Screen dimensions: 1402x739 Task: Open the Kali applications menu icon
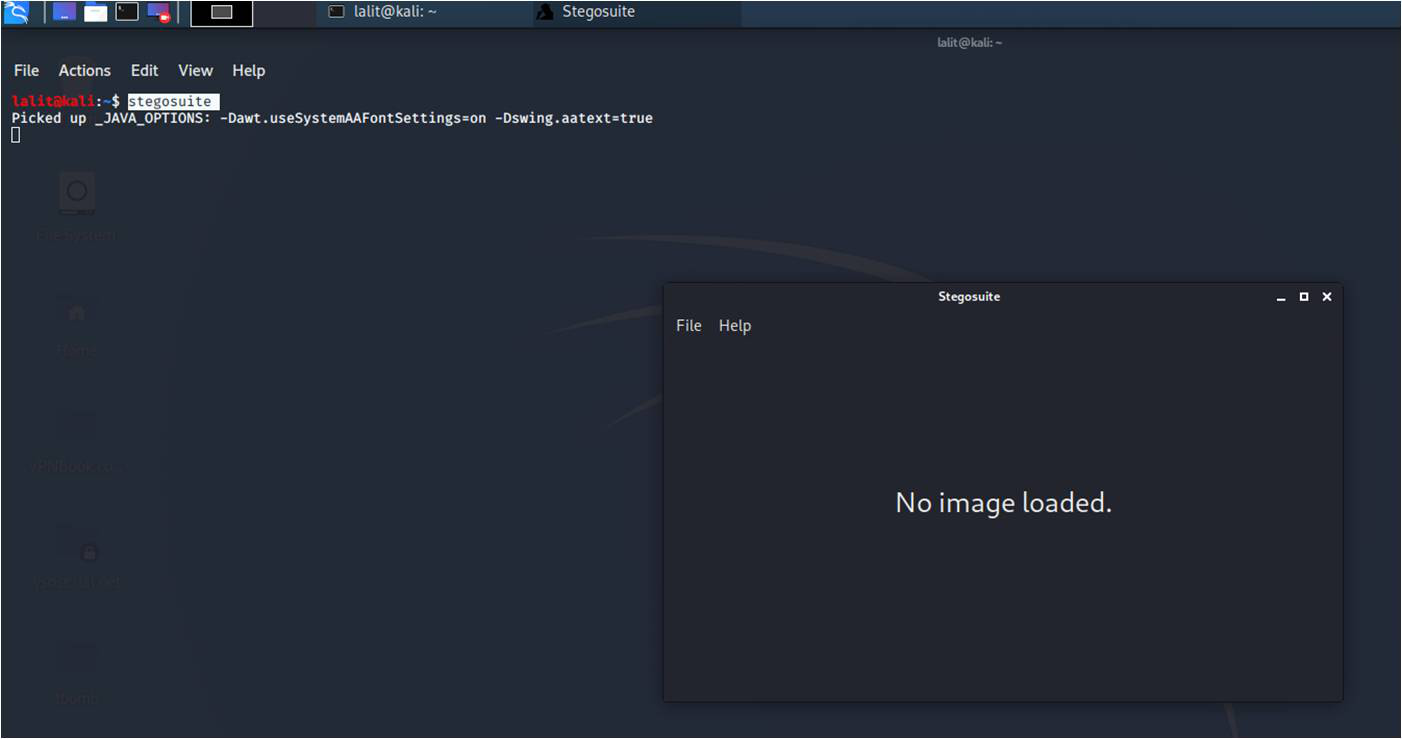[x=17, y=12]
